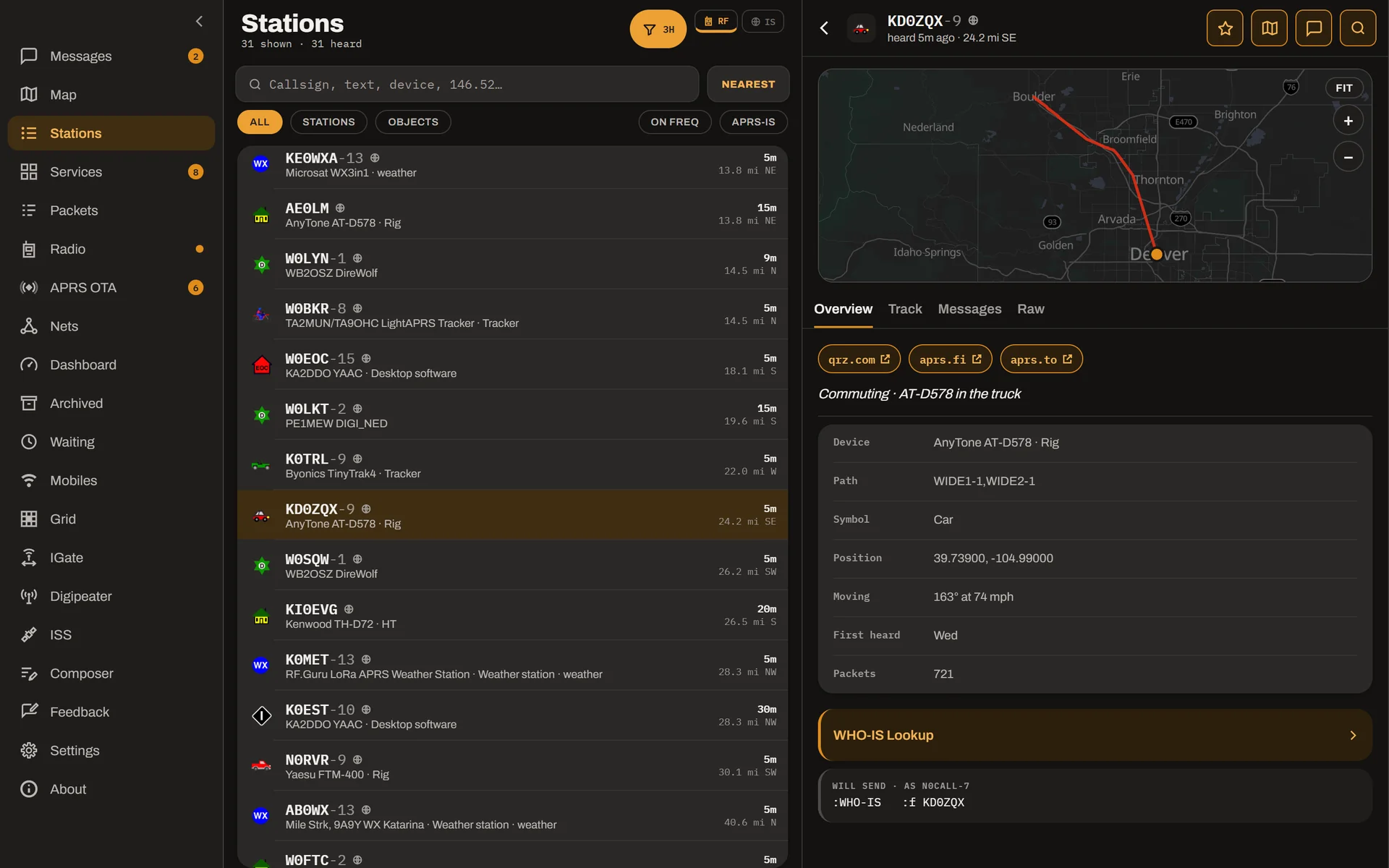The height and width of the screenshot is (868, 1389).
Task: Select the W0EOC-15 station row
Action: click(x=512, y=365)
